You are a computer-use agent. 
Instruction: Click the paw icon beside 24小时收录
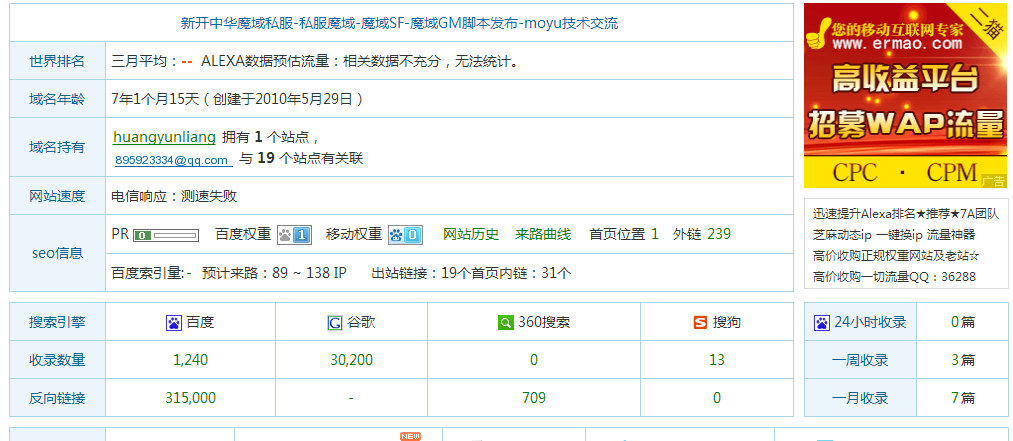[821, 322]
